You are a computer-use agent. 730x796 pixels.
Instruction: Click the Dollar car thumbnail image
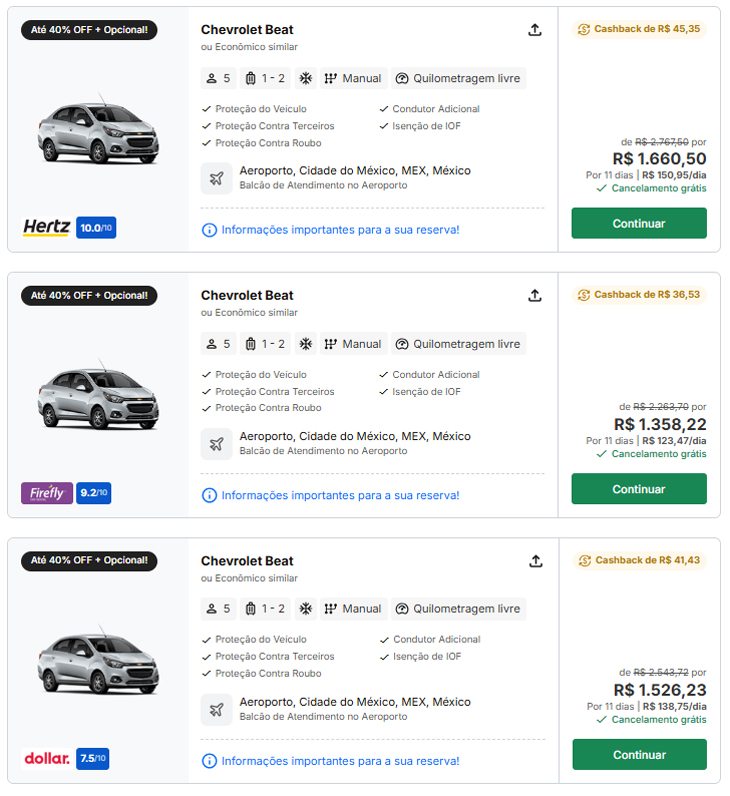pyautogui.click(x=98, y=660)
